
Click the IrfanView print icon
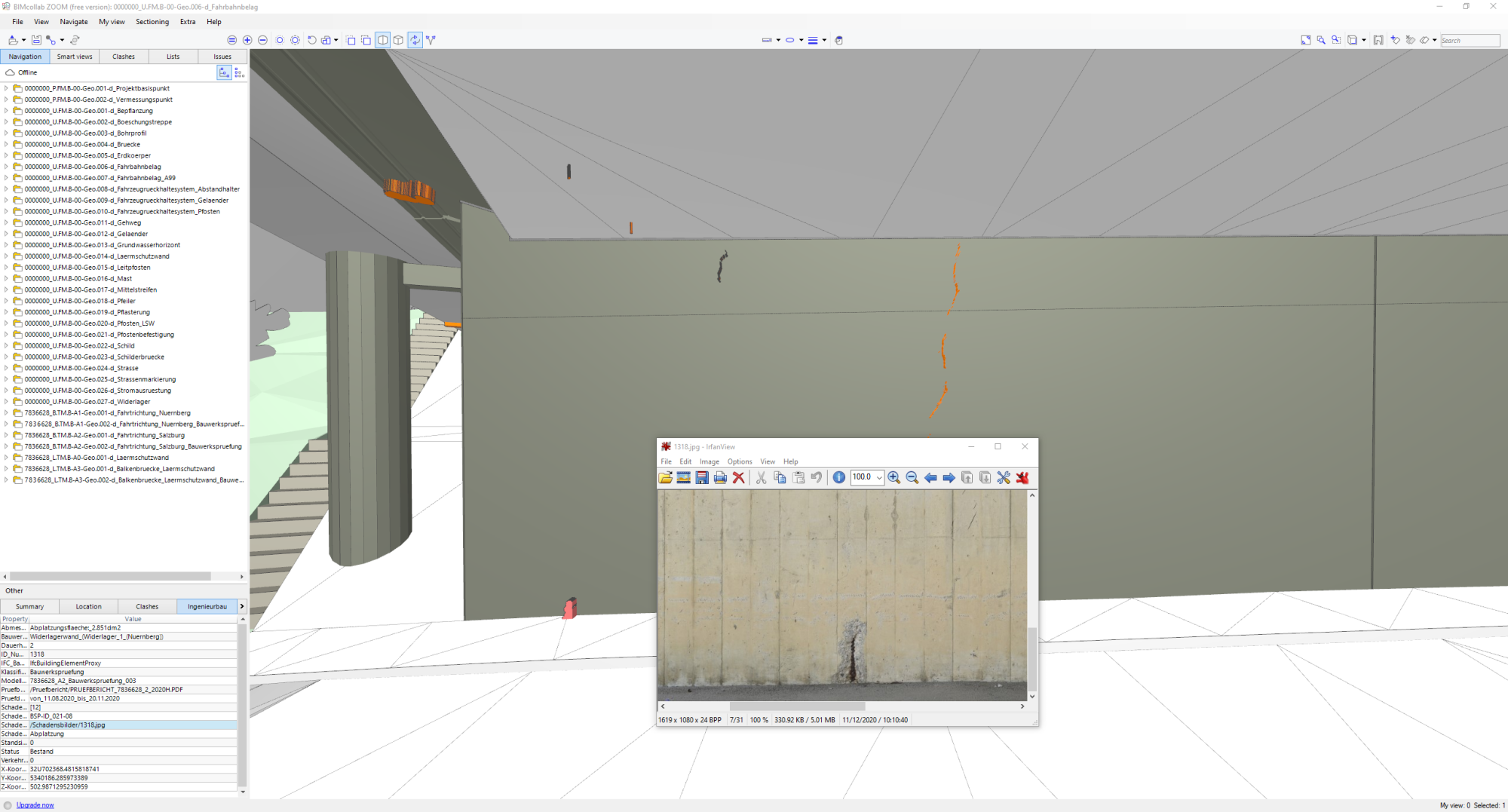point(720,477)
